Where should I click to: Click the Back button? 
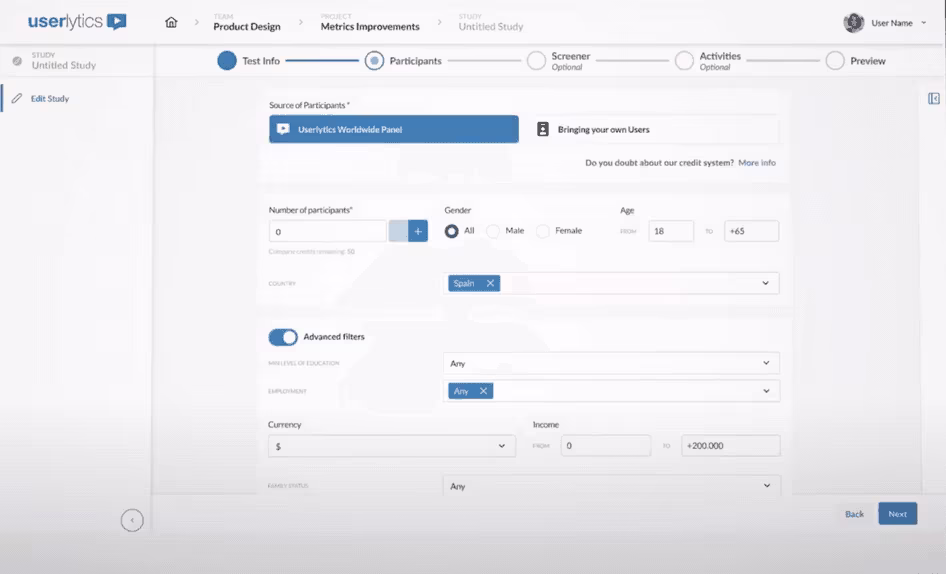[854, 514]
